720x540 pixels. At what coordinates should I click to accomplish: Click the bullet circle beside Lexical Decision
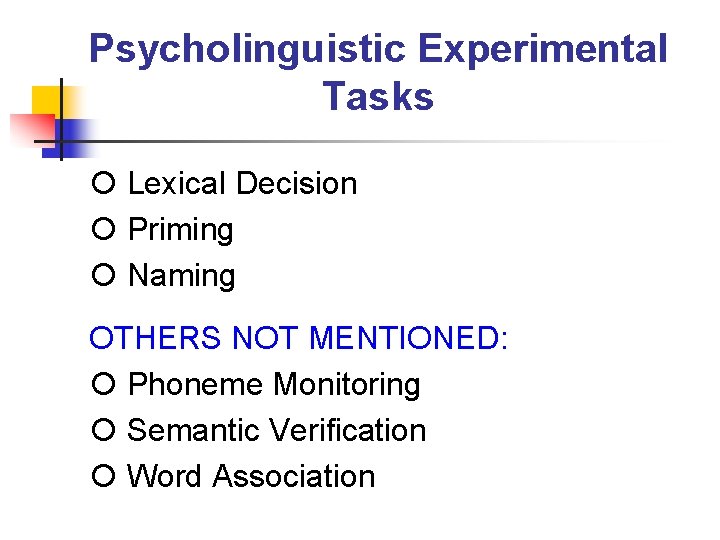click(103, 183)
